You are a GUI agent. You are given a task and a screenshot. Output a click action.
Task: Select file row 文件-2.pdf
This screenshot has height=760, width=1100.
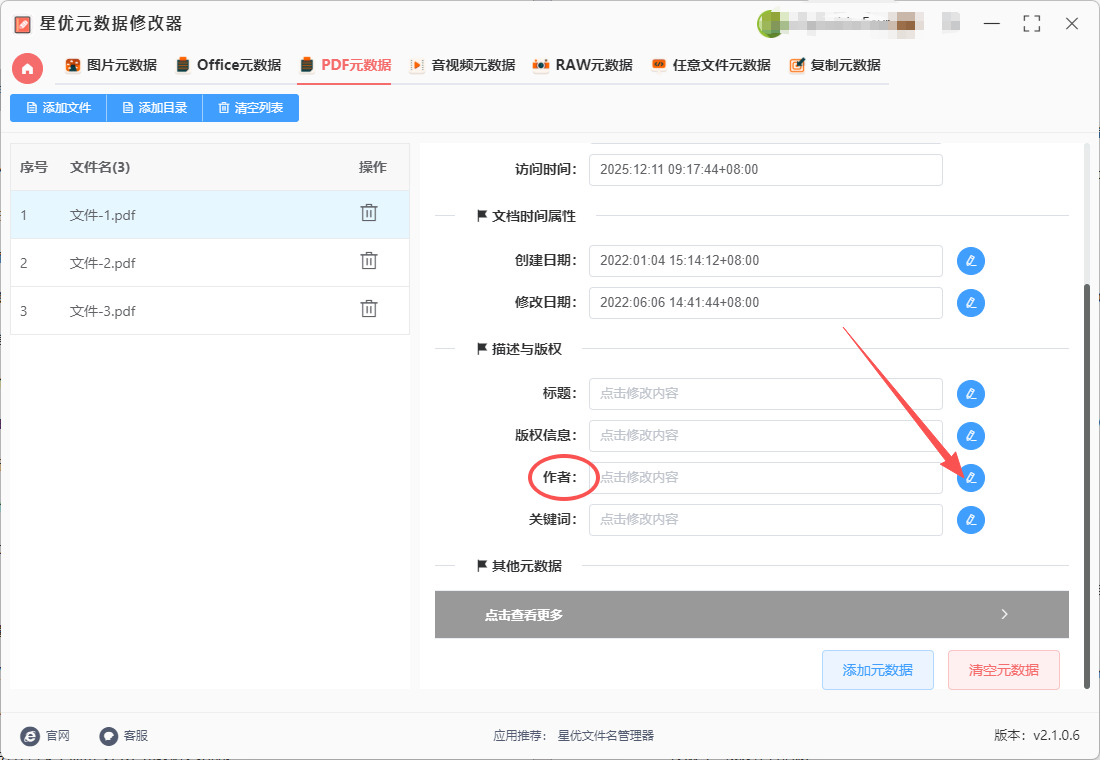pos(210,262)
